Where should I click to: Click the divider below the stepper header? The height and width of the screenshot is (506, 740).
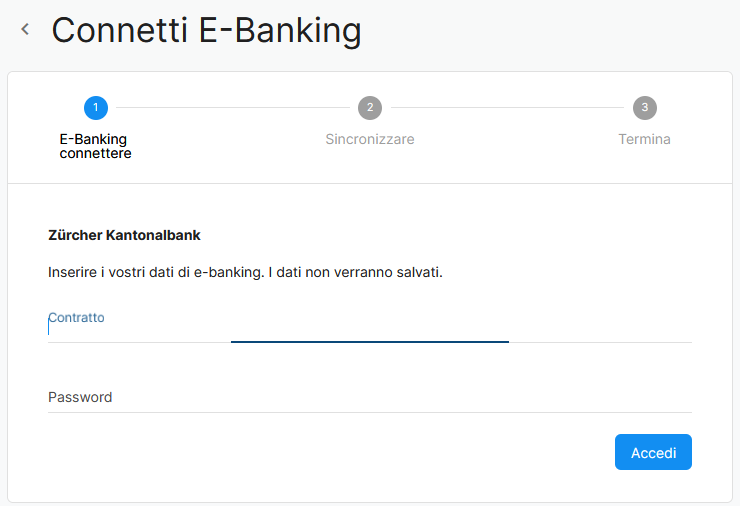[370, 183]
